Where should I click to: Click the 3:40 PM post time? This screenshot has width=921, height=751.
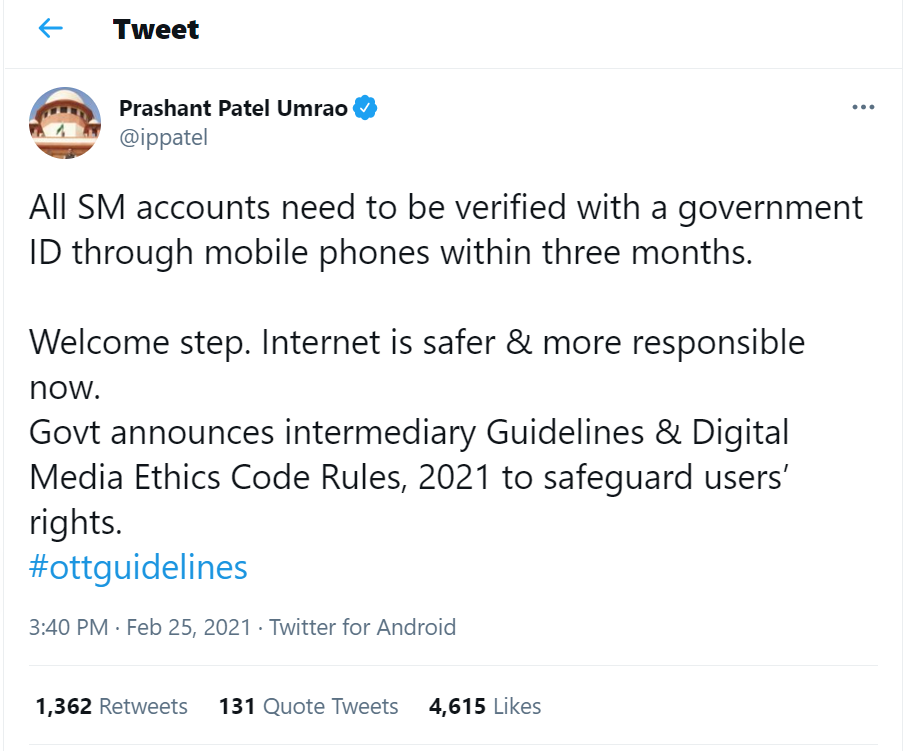tap(68, 627)
